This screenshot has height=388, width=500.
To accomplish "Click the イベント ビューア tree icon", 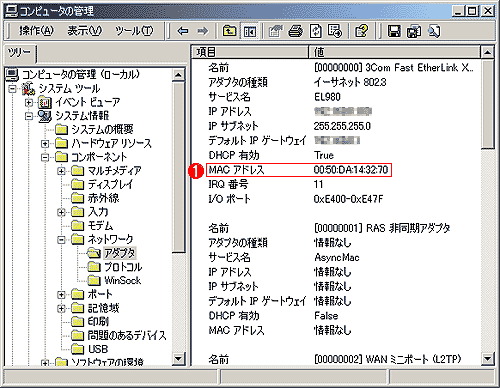I will coord(45,102).
